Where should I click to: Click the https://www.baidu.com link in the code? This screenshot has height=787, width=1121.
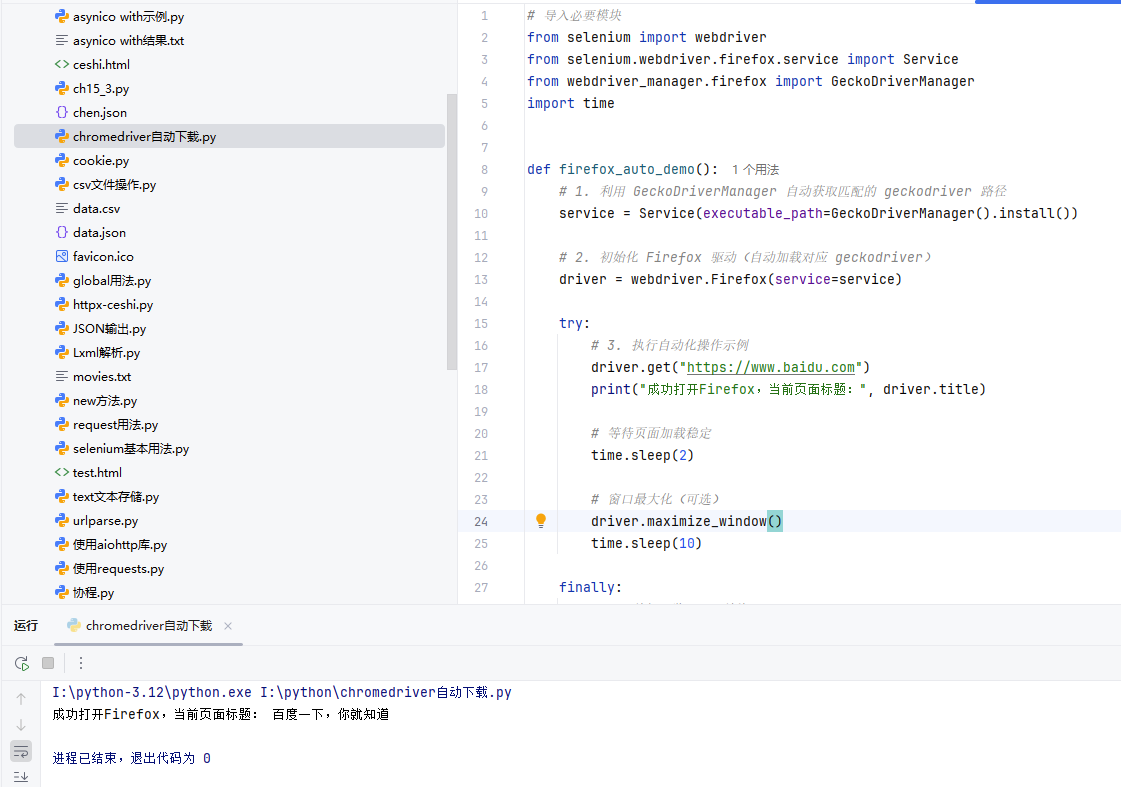coord(771,367)
